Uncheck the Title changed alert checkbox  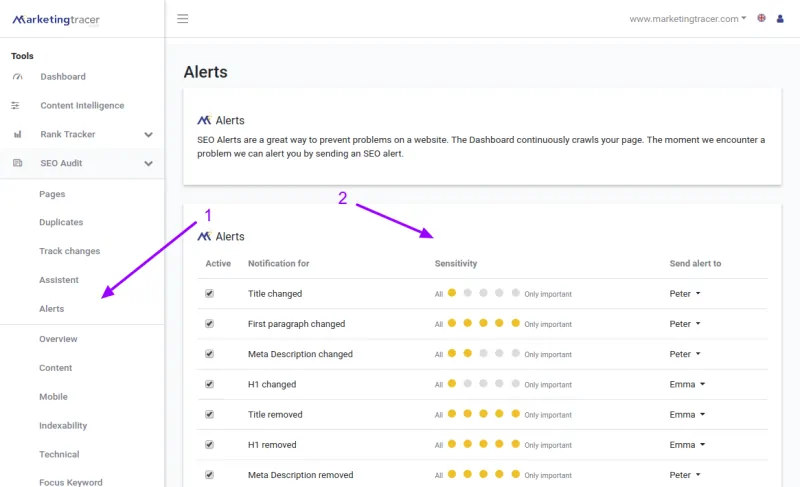(209, 293)
